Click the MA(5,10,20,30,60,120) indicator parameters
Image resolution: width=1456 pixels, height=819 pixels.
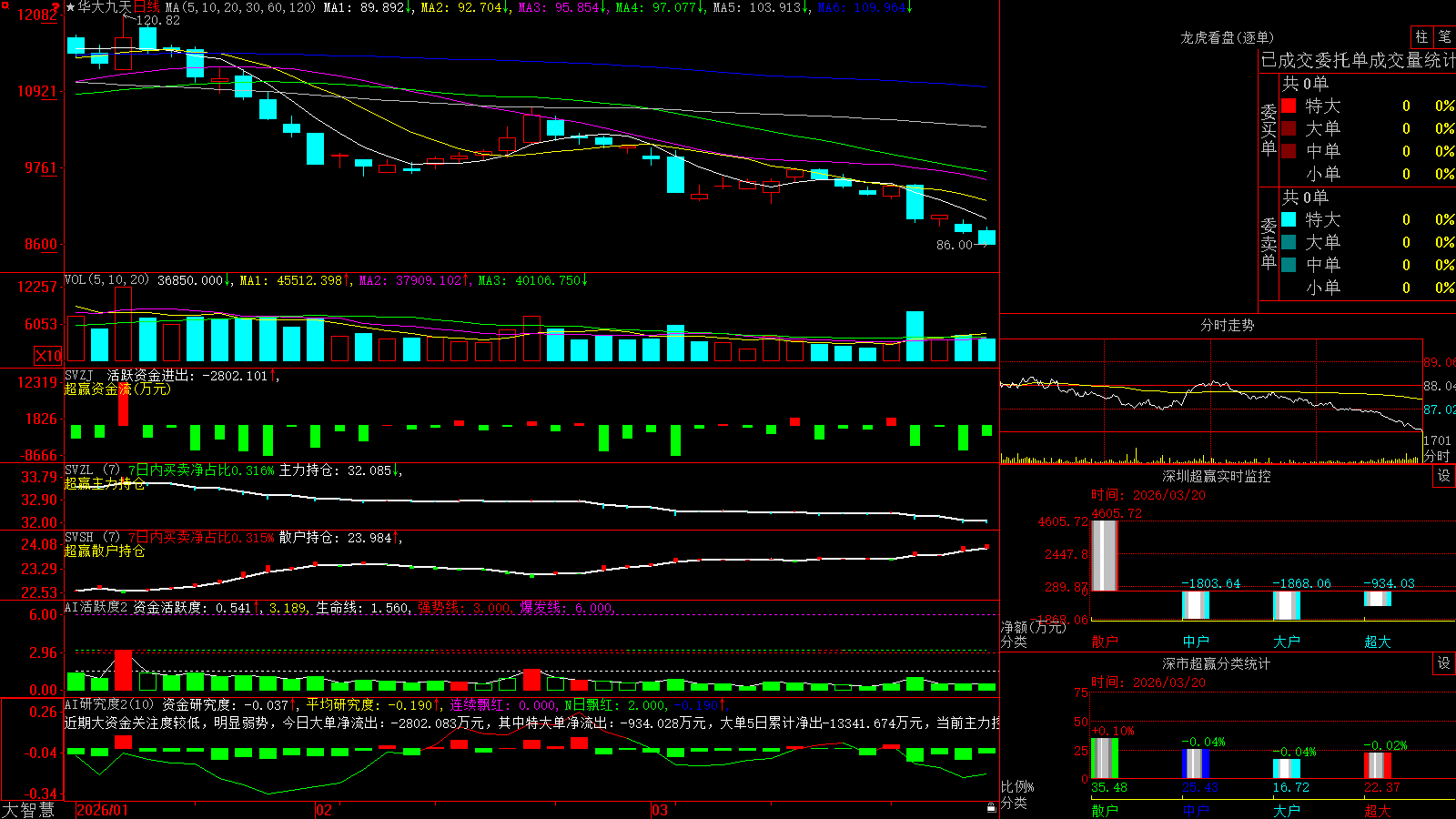pyautogui.click(x=240, y=7)
